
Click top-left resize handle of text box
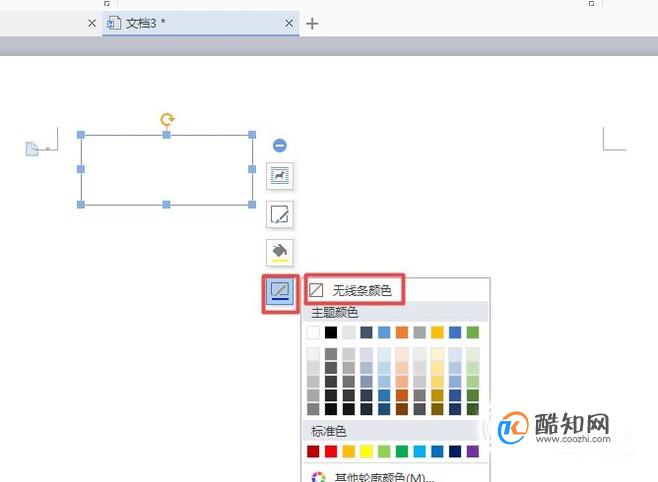coord(81,135)
